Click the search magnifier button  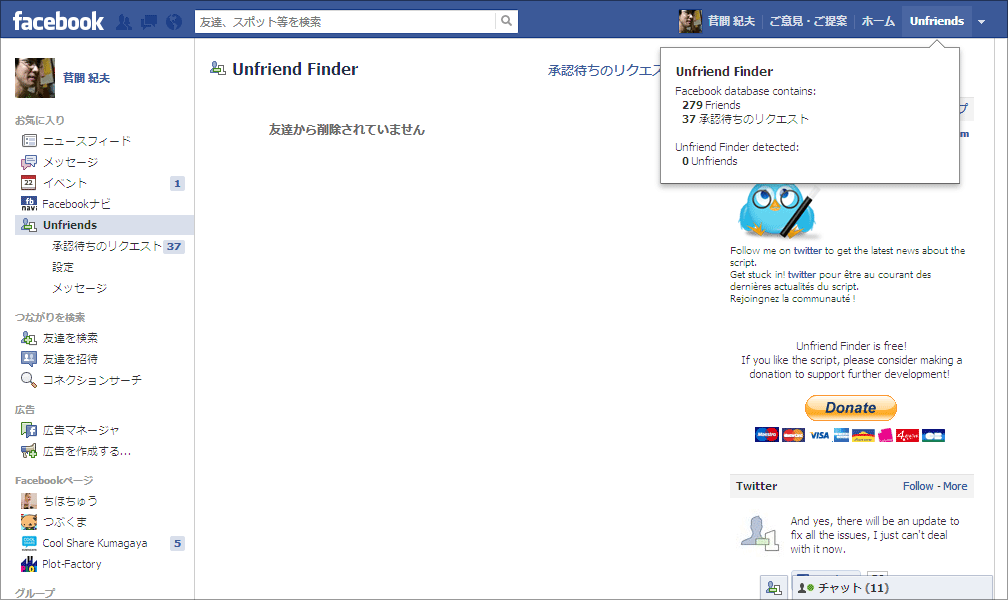tap(507, 21)
